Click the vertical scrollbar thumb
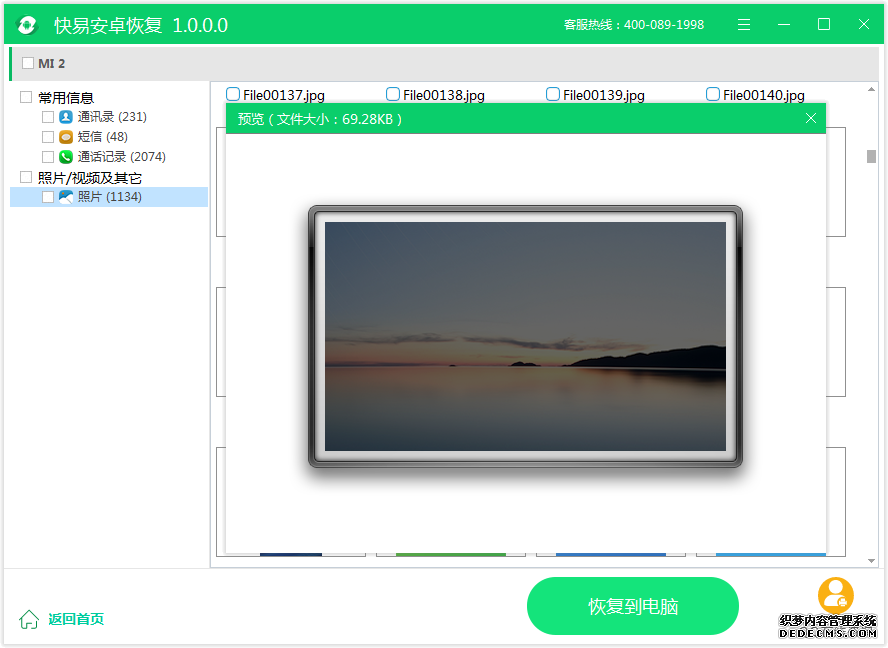 coord(871,156)
